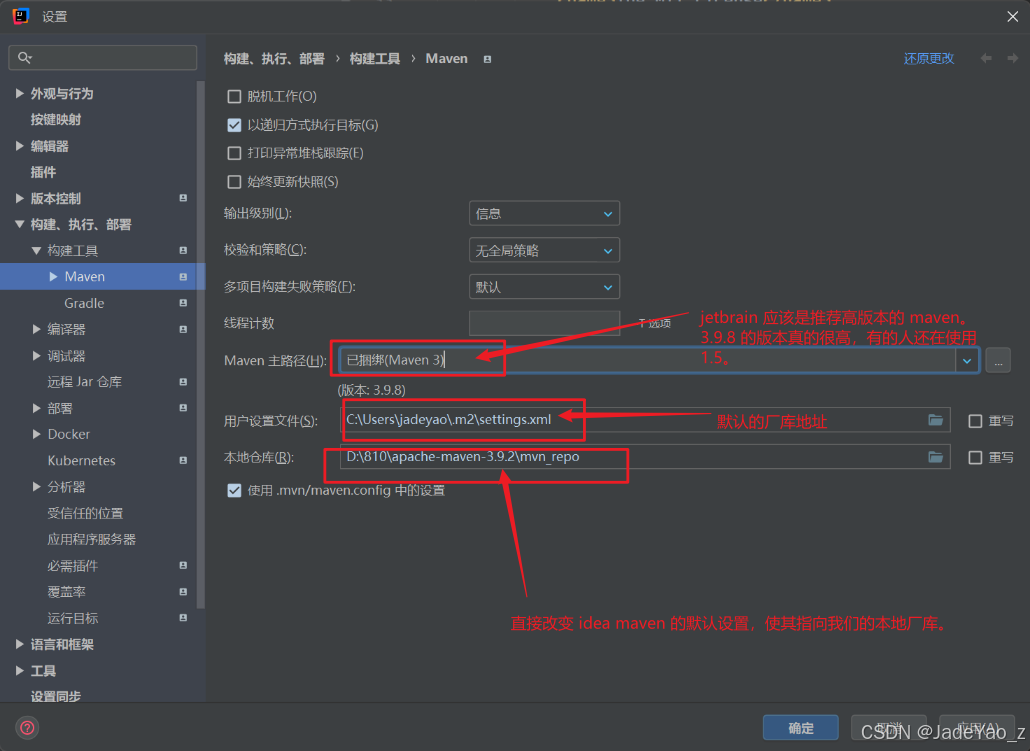Toggle 使用 .mvn/maven.config 中的设置 checkbox
This screenshot has height=751, width=1030.
pyautogui.click(x=234, y=490)
